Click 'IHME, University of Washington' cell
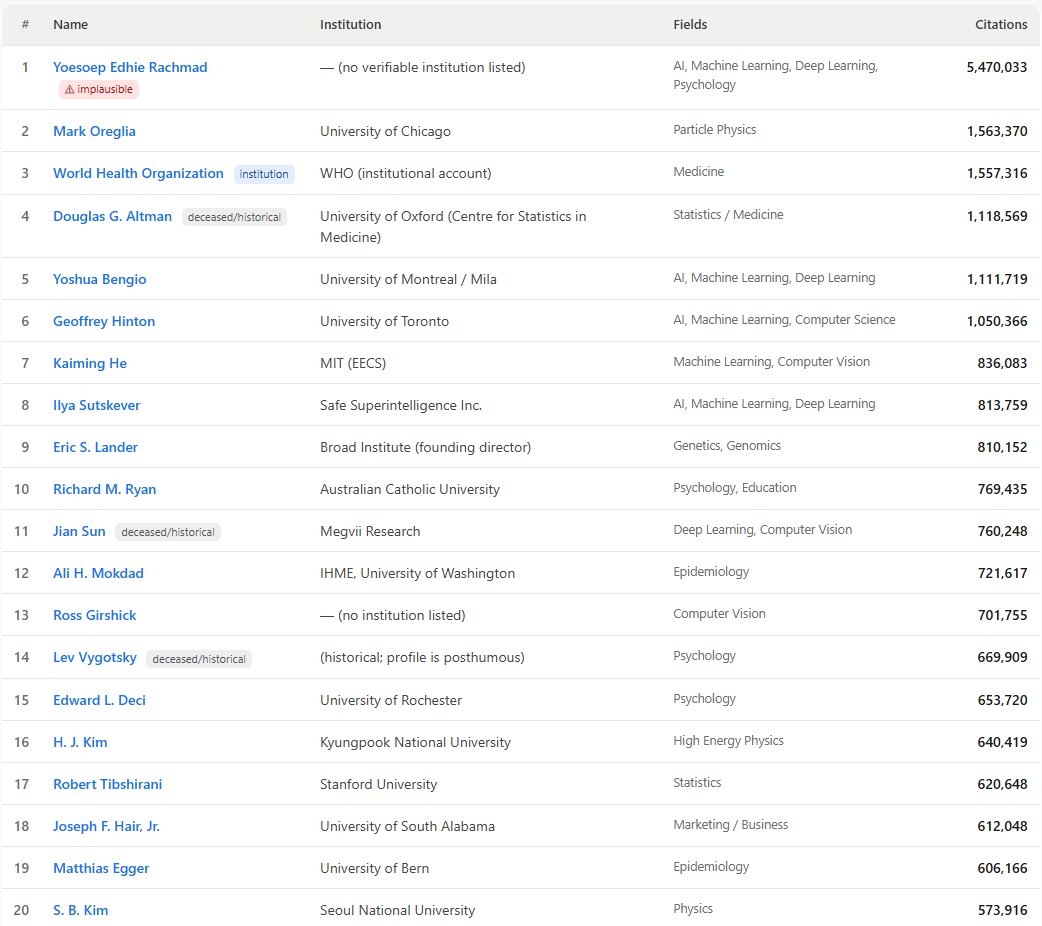This screenshot has height=926, width=1042. 417,573
